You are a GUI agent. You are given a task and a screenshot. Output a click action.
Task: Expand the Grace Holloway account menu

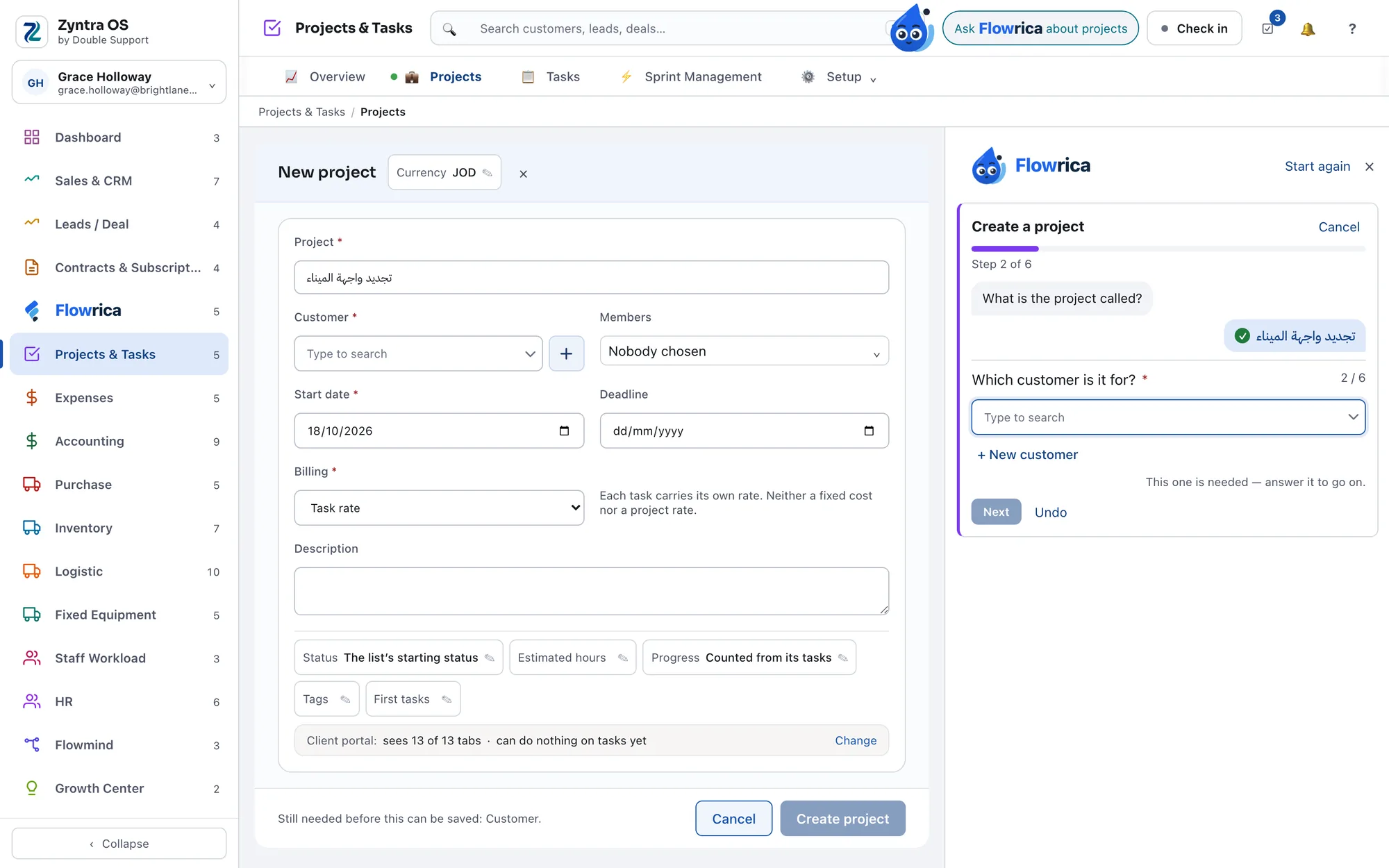(119, 83)
